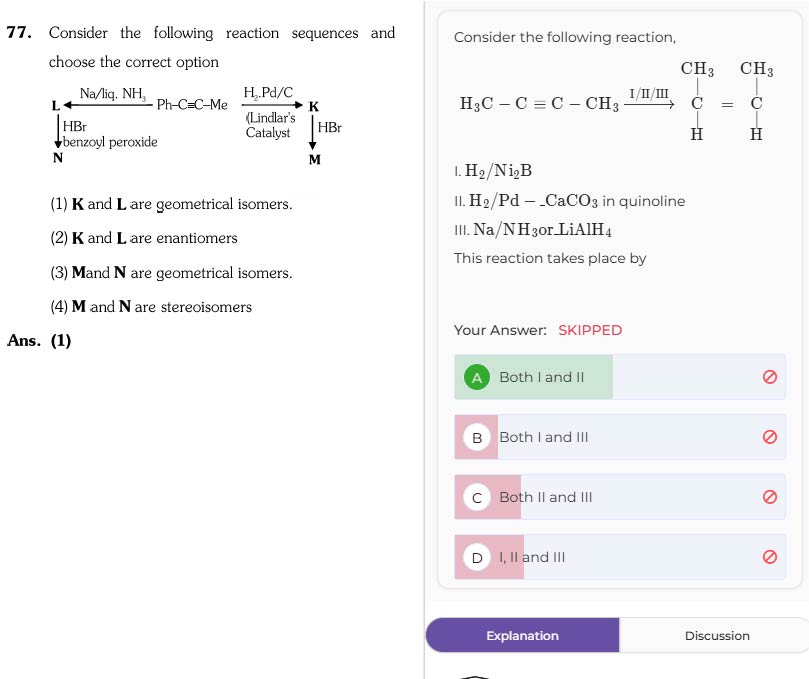Click the SKIPPED answer status text
This screenshot has height=679, width=809.
coord(590,330)
